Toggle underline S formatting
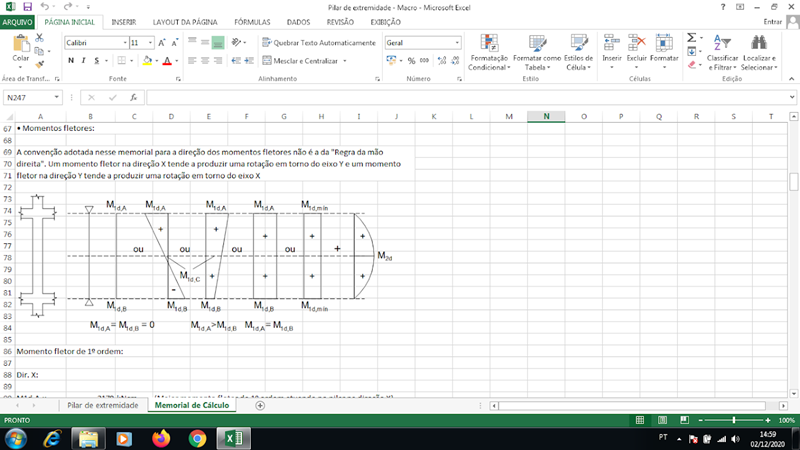800x450 pixels. point(96,61)
